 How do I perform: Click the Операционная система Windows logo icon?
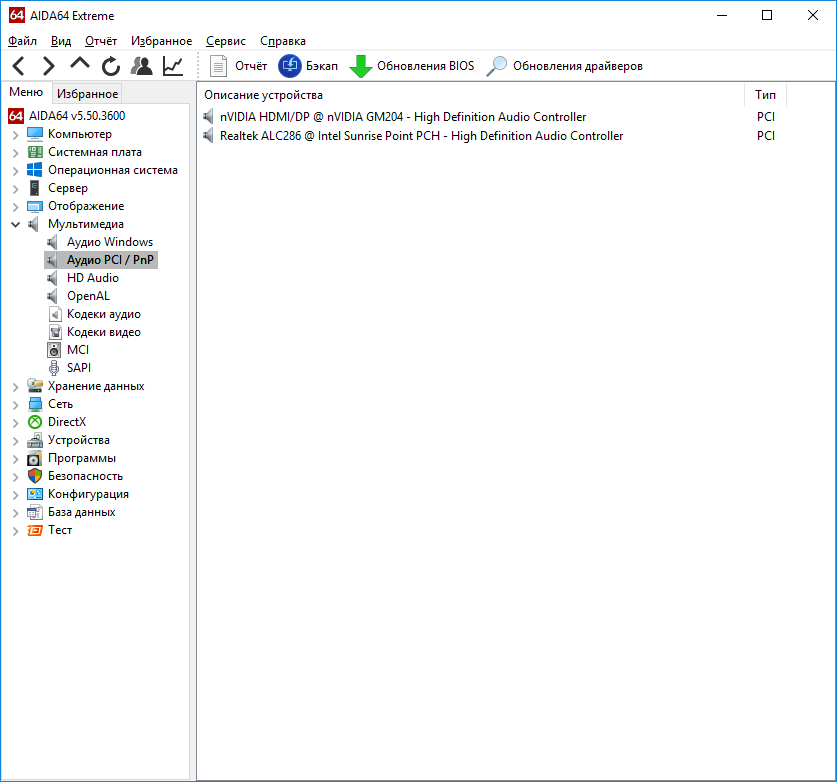[35, 170]
